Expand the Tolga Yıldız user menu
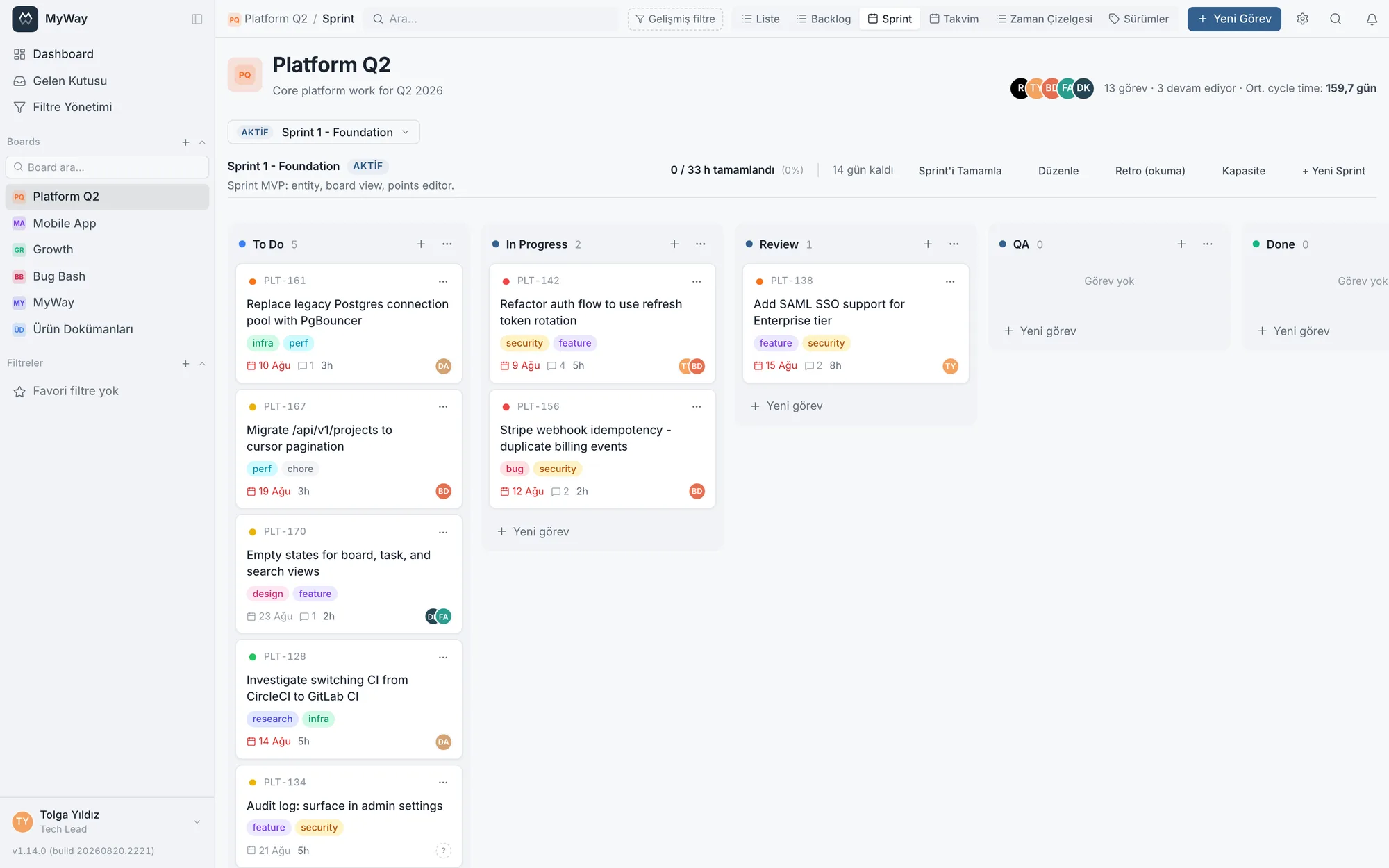Viewport: 1389px width, 868px height. point(197,821)
